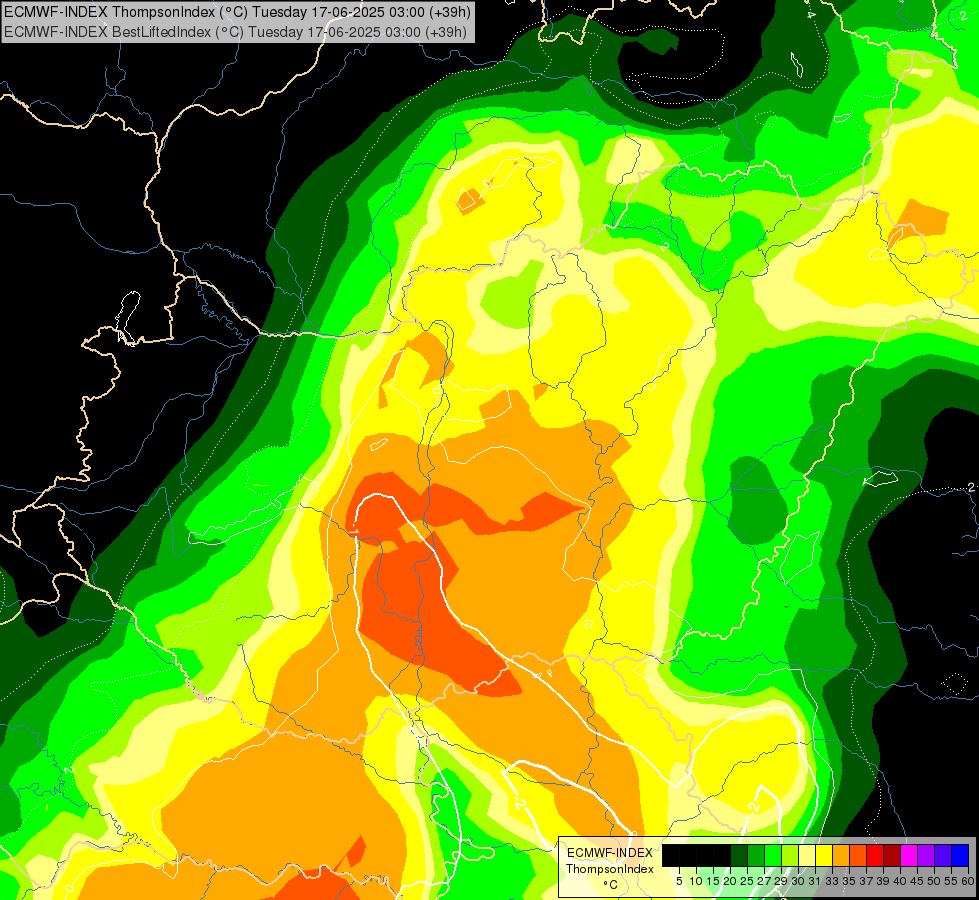Image resolution: width=979 pixels, height=900 pixels.
Task: Click the bright red 37–39 legend swatch
Action: point(875,855)
